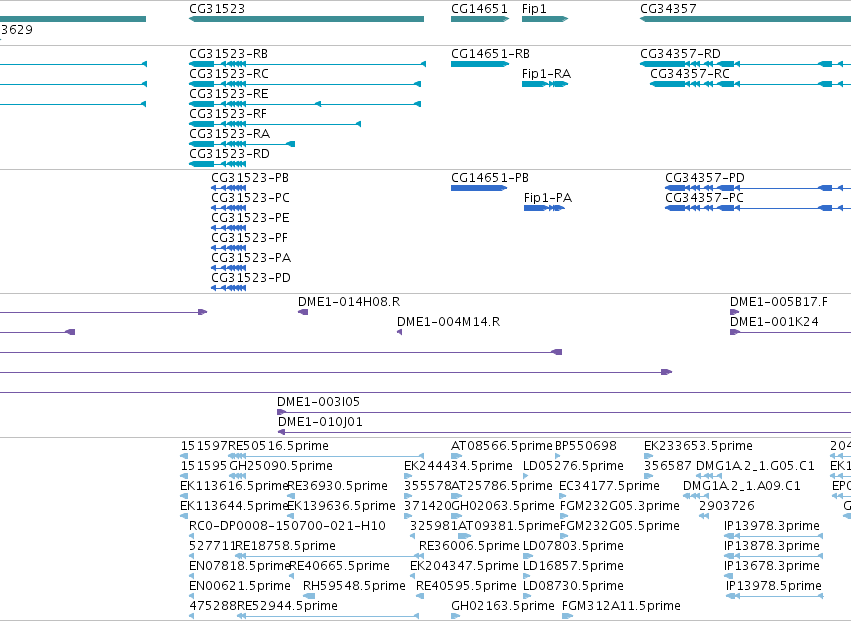Click the CG31523-RD transcript label

pyautogui.click(x=229, y=154)
